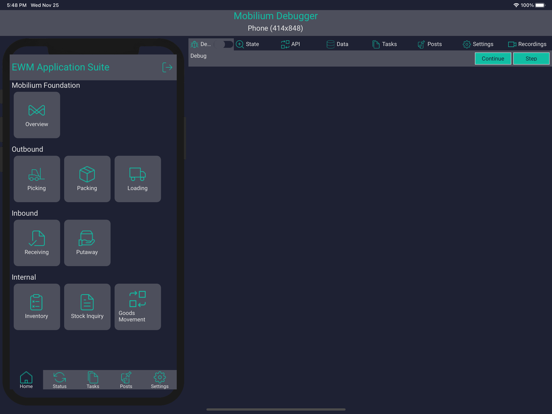This screenshot has height=414, width=552.
Task: Open the Packing box tile
Action: 87,179
